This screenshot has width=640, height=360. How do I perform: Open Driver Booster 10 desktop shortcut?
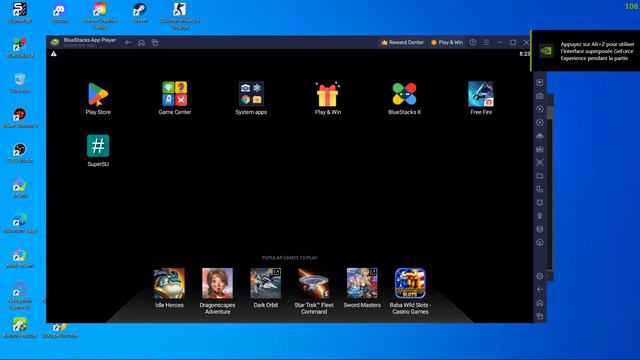[20, 118]
